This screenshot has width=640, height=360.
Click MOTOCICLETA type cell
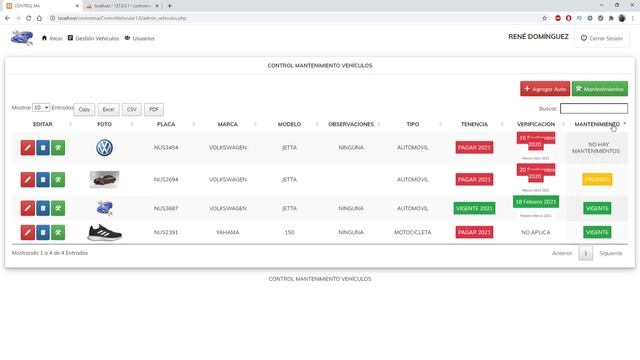pos(413,232)
